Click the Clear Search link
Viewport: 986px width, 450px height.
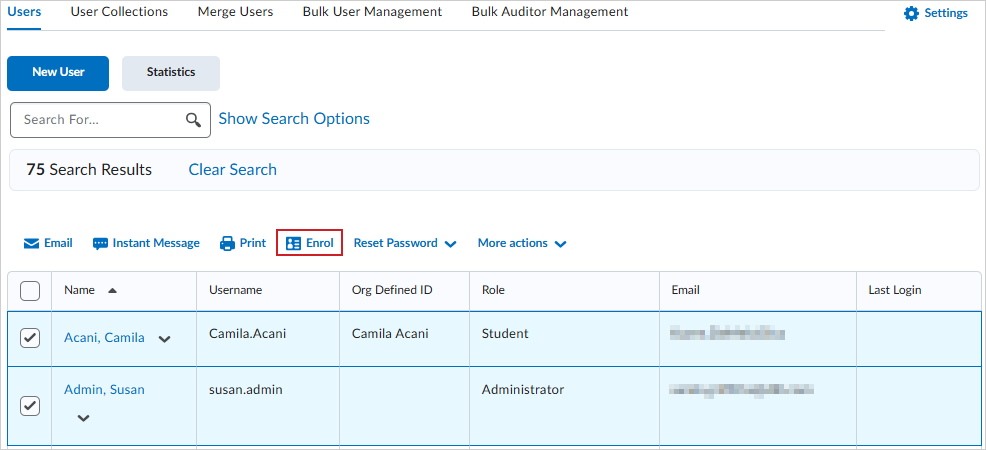[233, 170]
